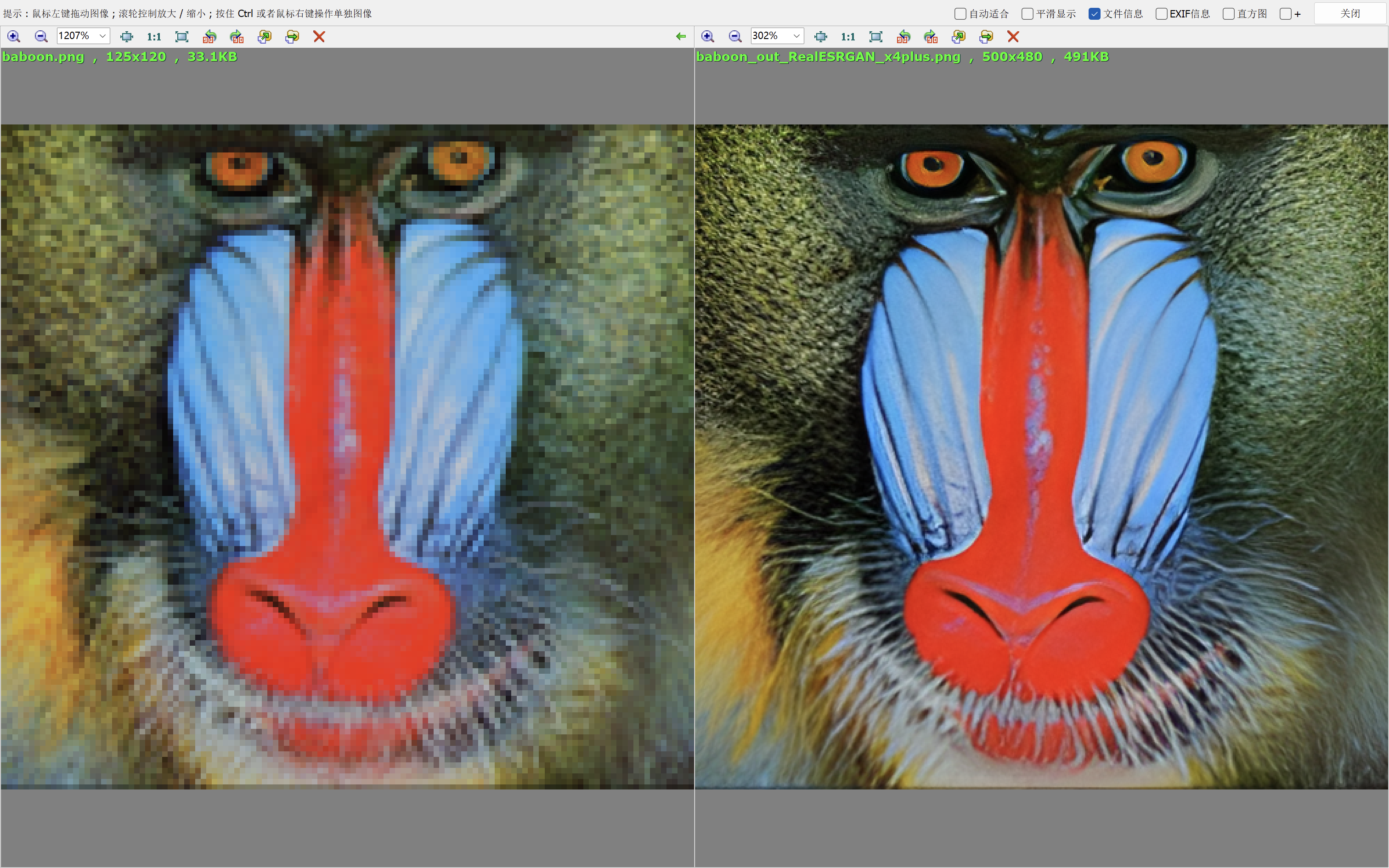
Task: Open the 1207% zoom dropdown
Action: click(102, 36)
